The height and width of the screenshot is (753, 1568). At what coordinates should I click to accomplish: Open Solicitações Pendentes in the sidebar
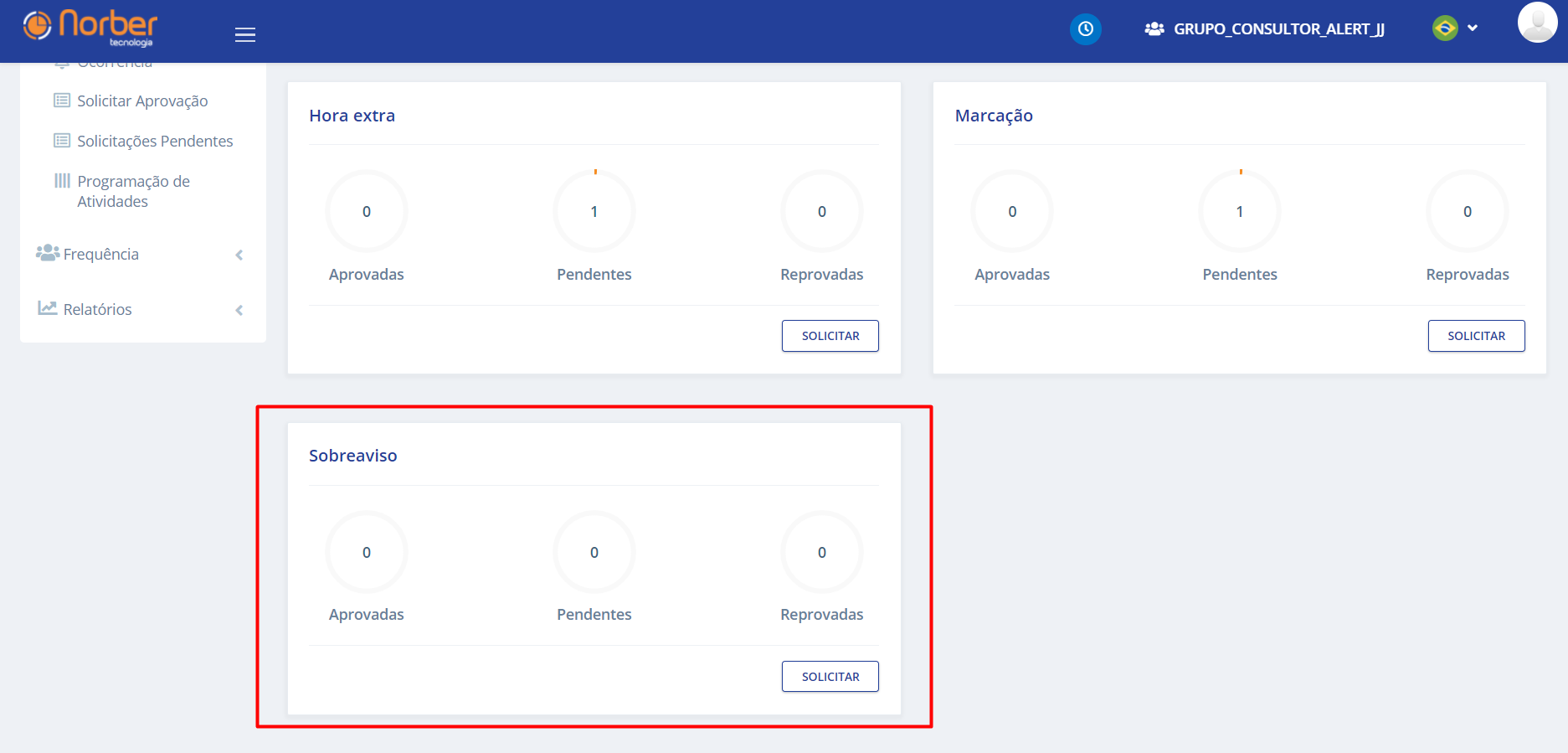click(x=155, y=141)
